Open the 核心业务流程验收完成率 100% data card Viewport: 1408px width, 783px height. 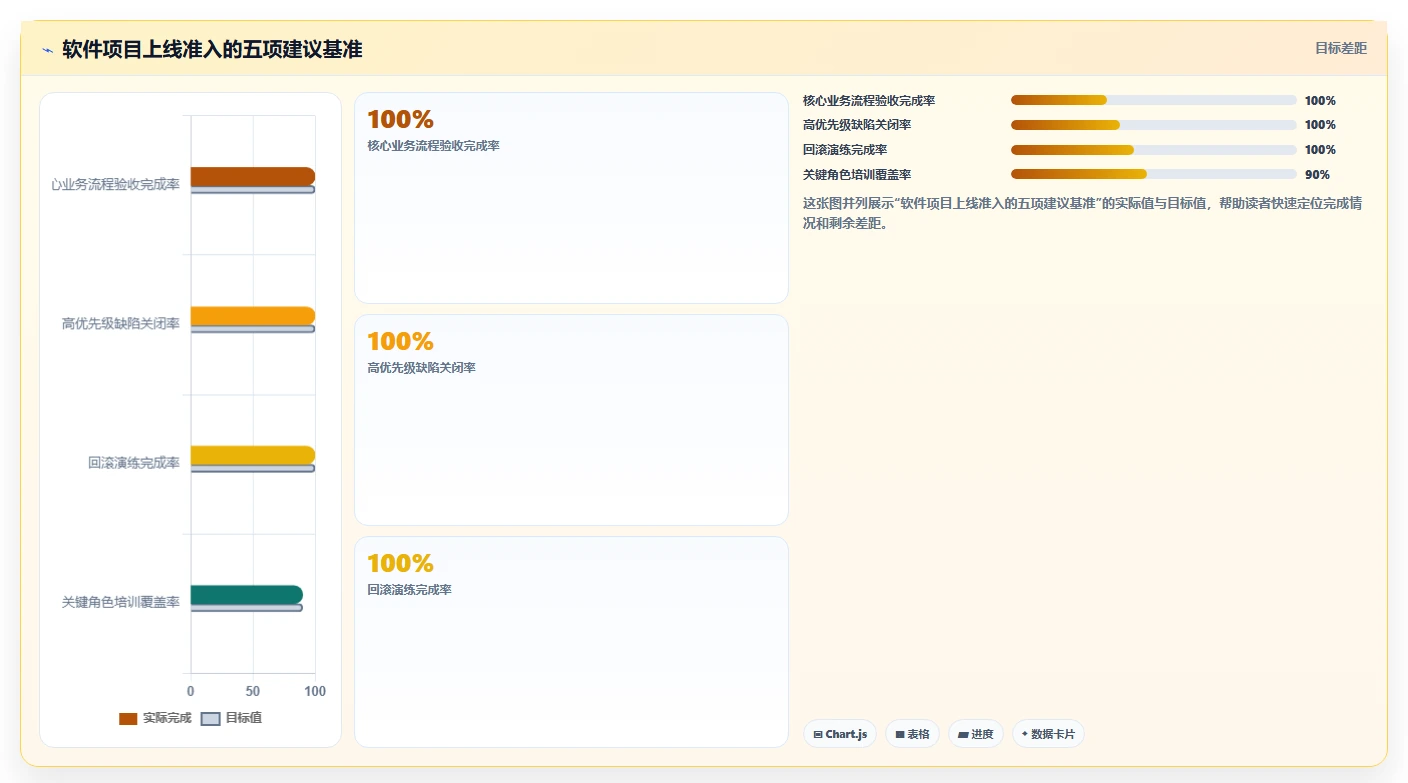pyautogui.click(x=571, y=198)
